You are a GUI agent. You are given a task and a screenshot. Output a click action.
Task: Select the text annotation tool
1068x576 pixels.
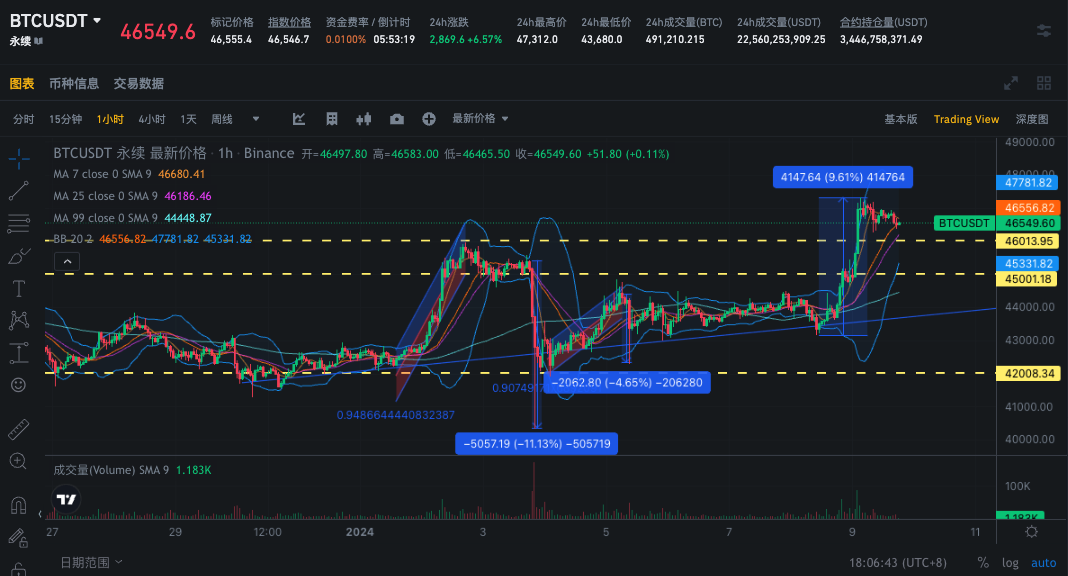(19, 289)
